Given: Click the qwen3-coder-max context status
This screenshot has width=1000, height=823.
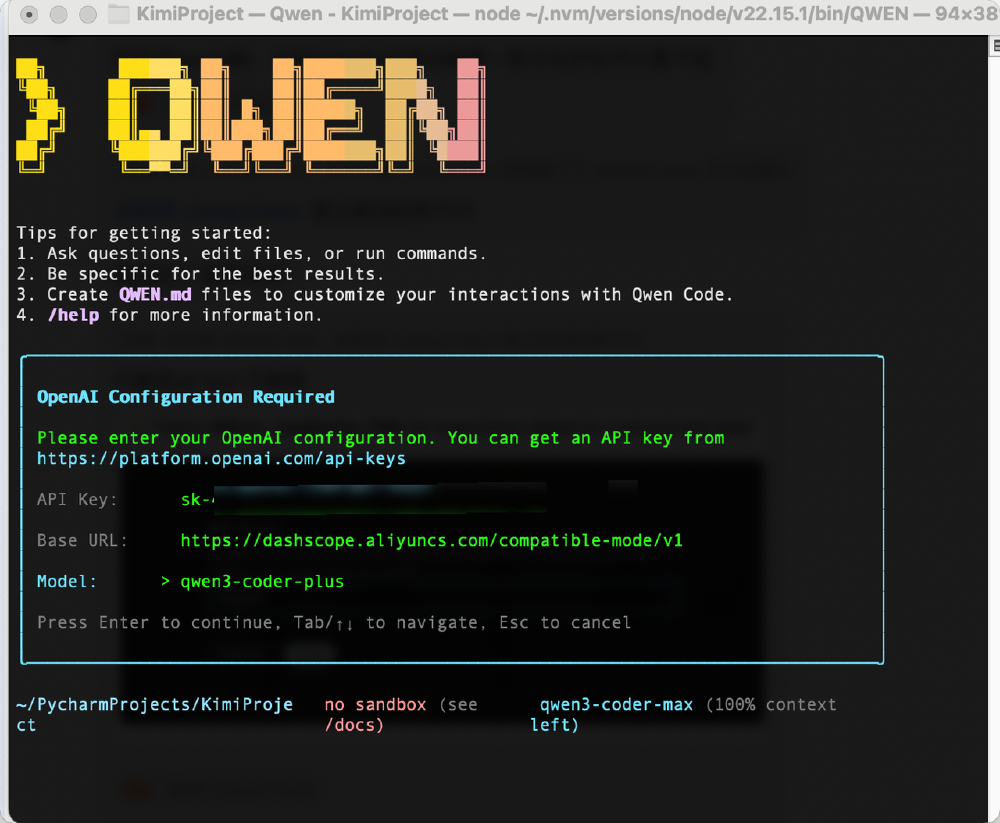Looking at the screenshot, I should pyautogui.click(x=615, y=704).
